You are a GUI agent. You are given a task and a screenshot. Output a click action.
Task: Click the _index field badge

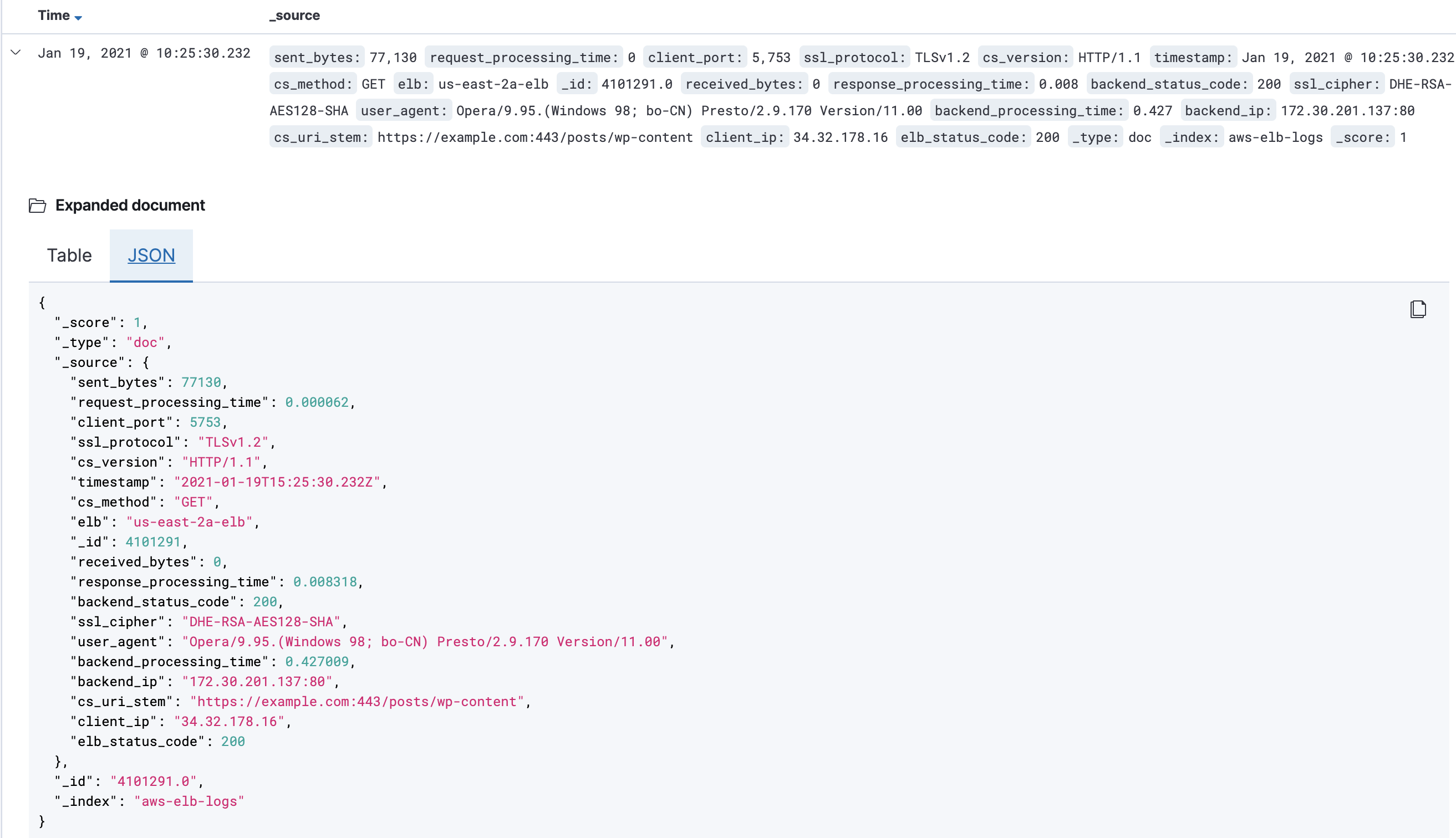[1191, 137]
